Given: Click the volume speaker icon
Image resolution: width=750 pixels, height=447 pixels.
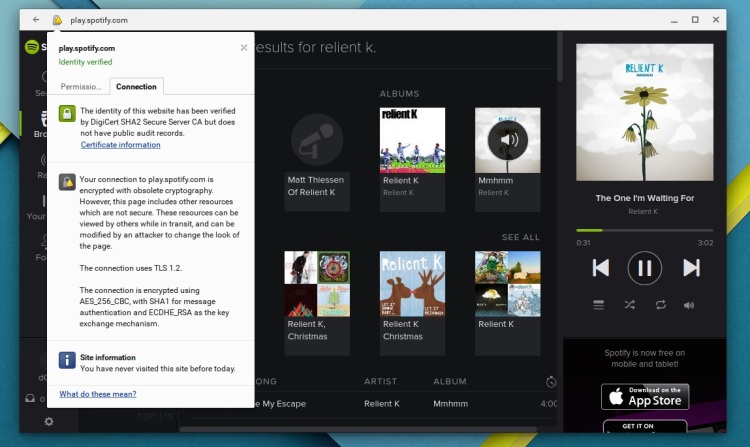Looking at the screenshot, I should pyautogui.click(x=689, y=305).
